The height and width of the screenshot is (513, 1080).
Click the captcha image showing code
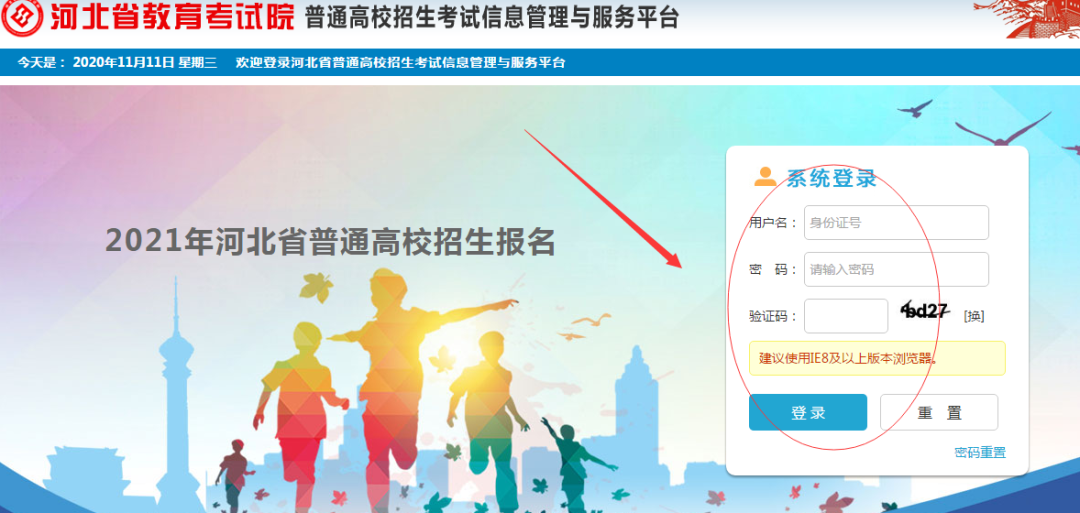[925, 312]
